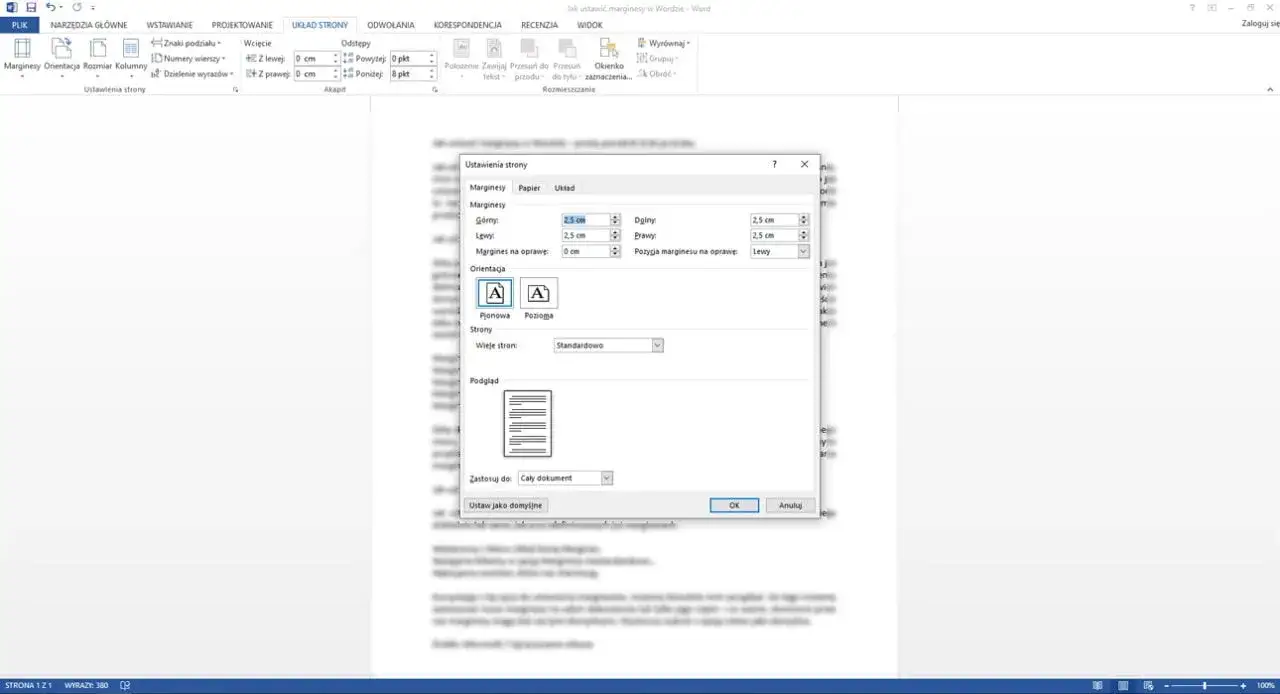This screenshot has height=694, width=1280.
Task: Click the dialog's question mark help icon
Action: [x=775, y=164]
